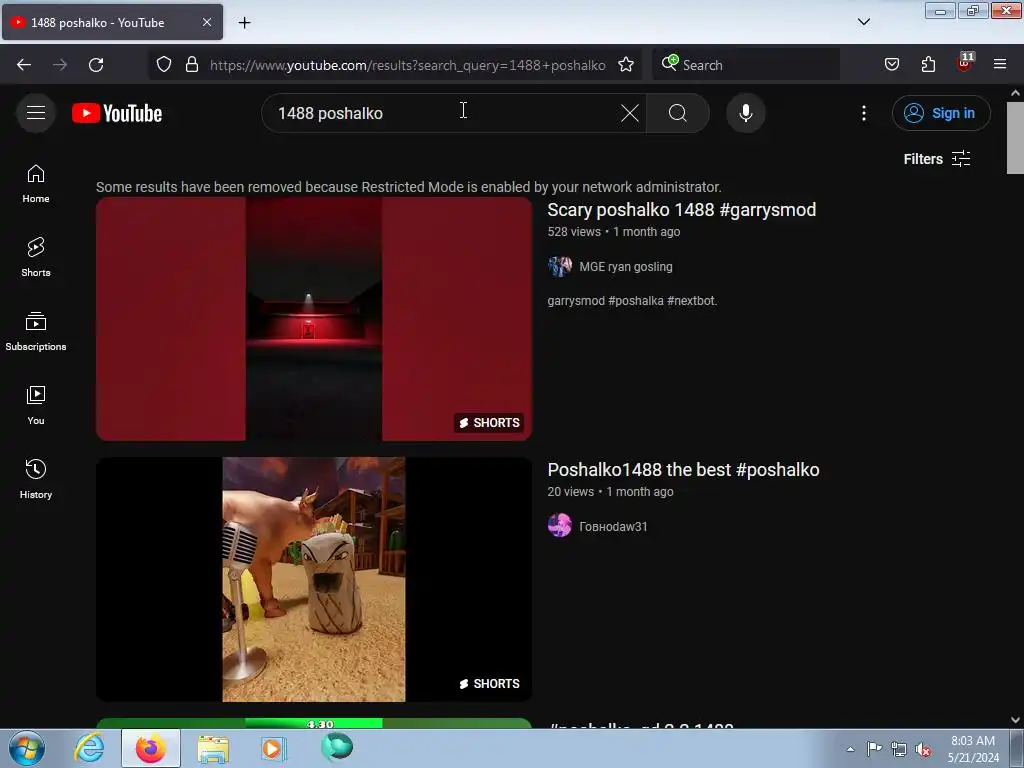The height and width of the screenshot is (768, 1024).
Task: Click the scrollbar down arrow
Action: pyautogui.click(x=1015, y=720)
